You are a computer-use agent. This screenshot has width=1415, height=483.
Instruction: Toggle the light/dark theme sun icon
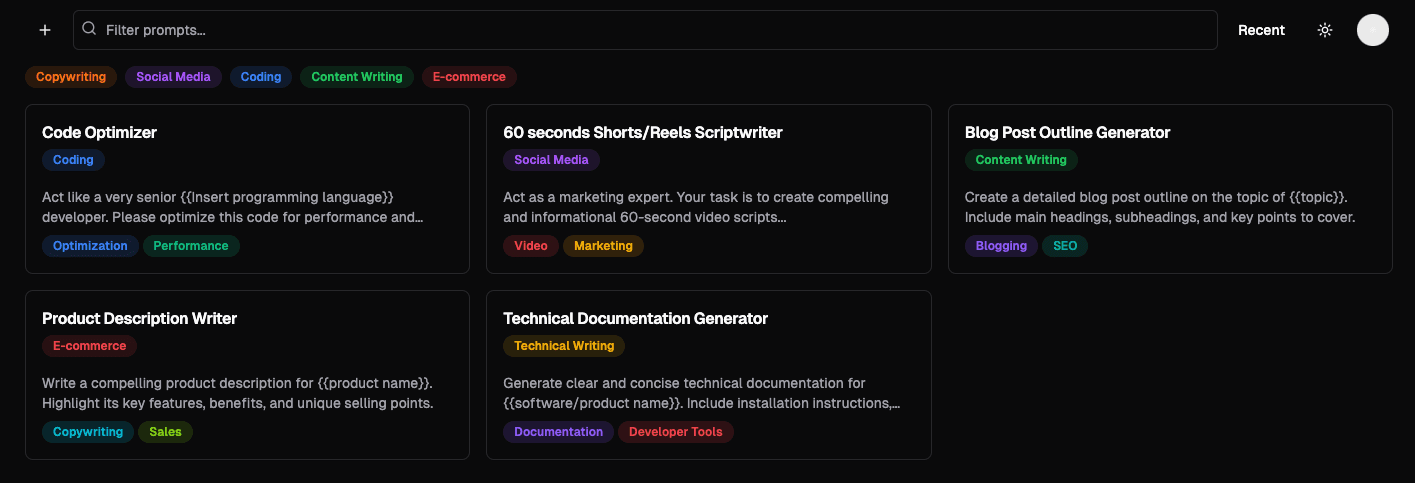(x=1325, y=30)
